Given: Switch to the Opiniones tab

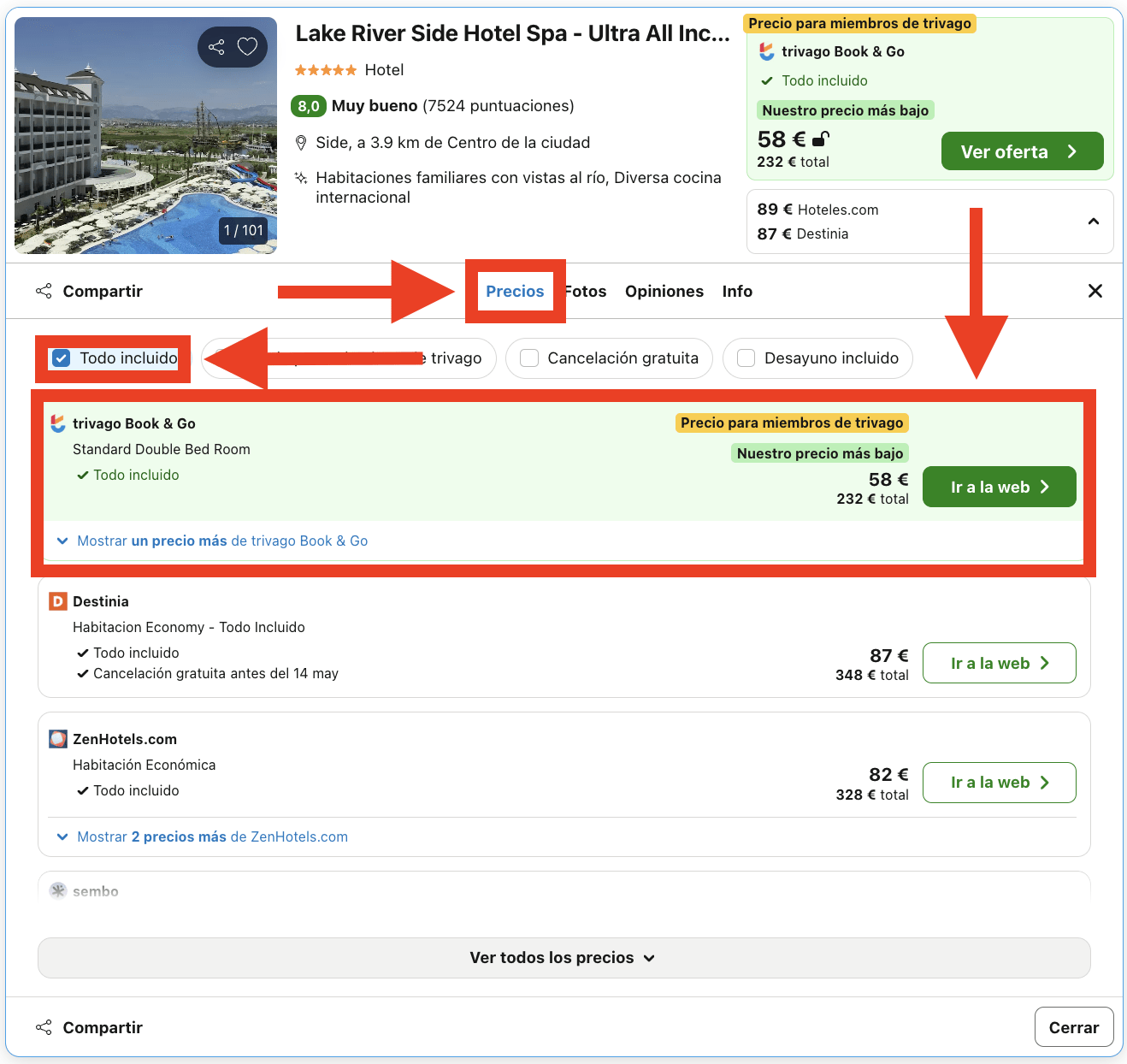Looking at the screenshot, I should point(664,291).
